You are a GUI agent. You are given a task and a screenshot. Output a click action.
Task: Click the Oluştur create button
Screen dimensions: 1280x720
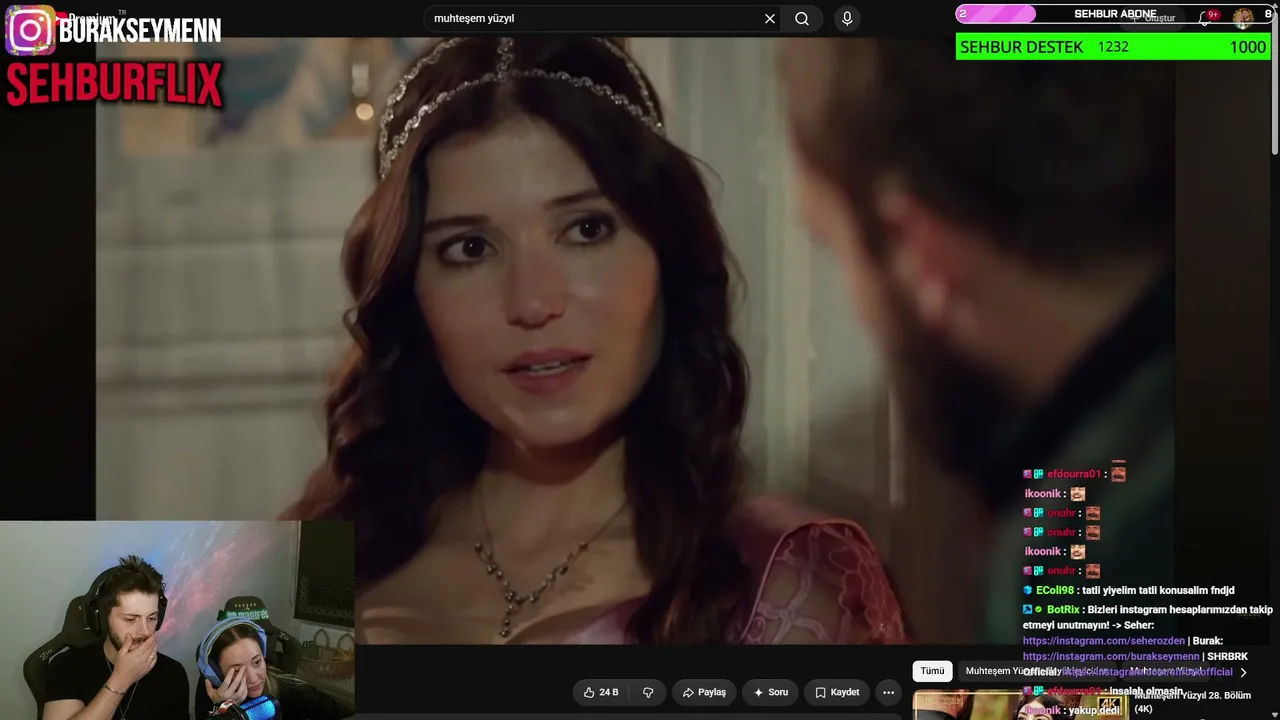(x=1155, y=17)
